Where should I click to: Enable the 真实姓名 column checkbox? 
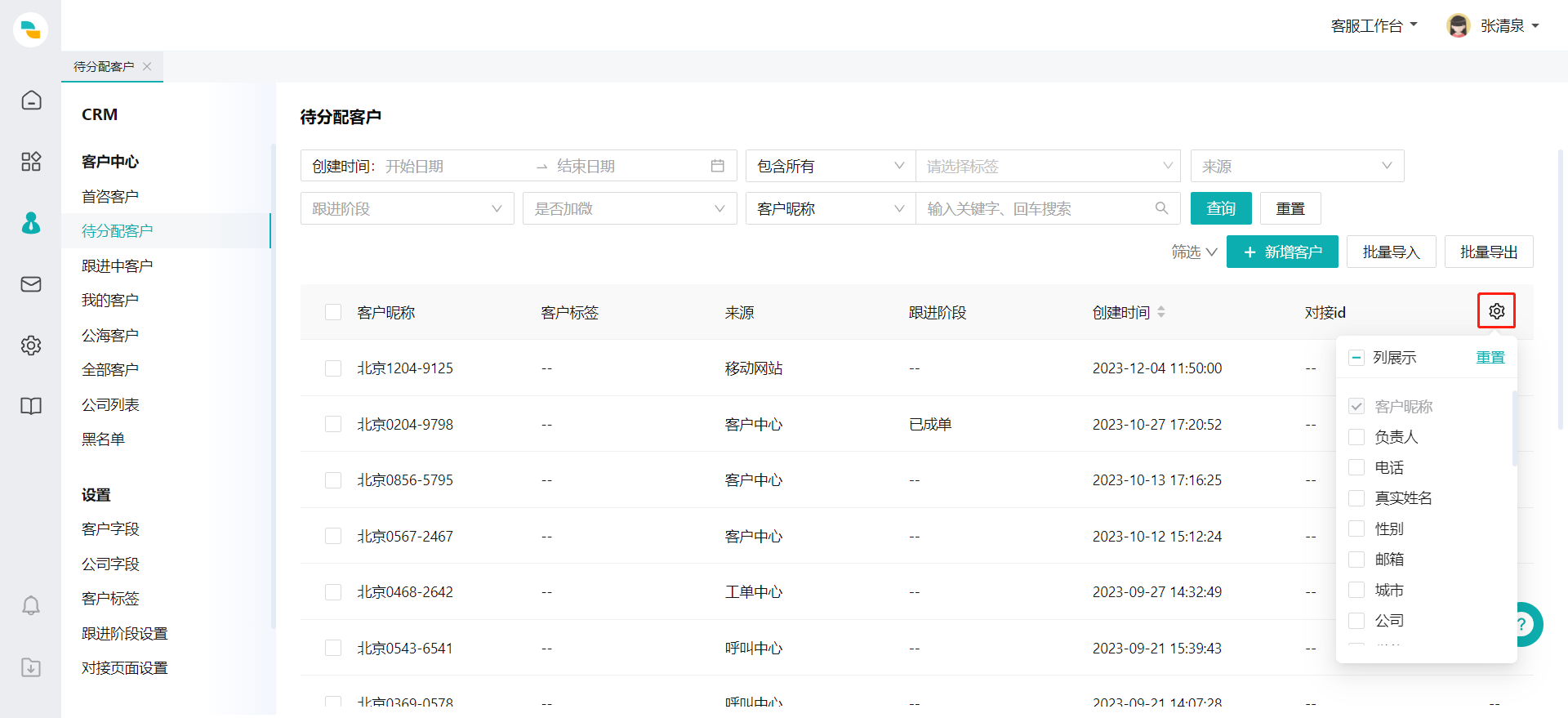1356,498
